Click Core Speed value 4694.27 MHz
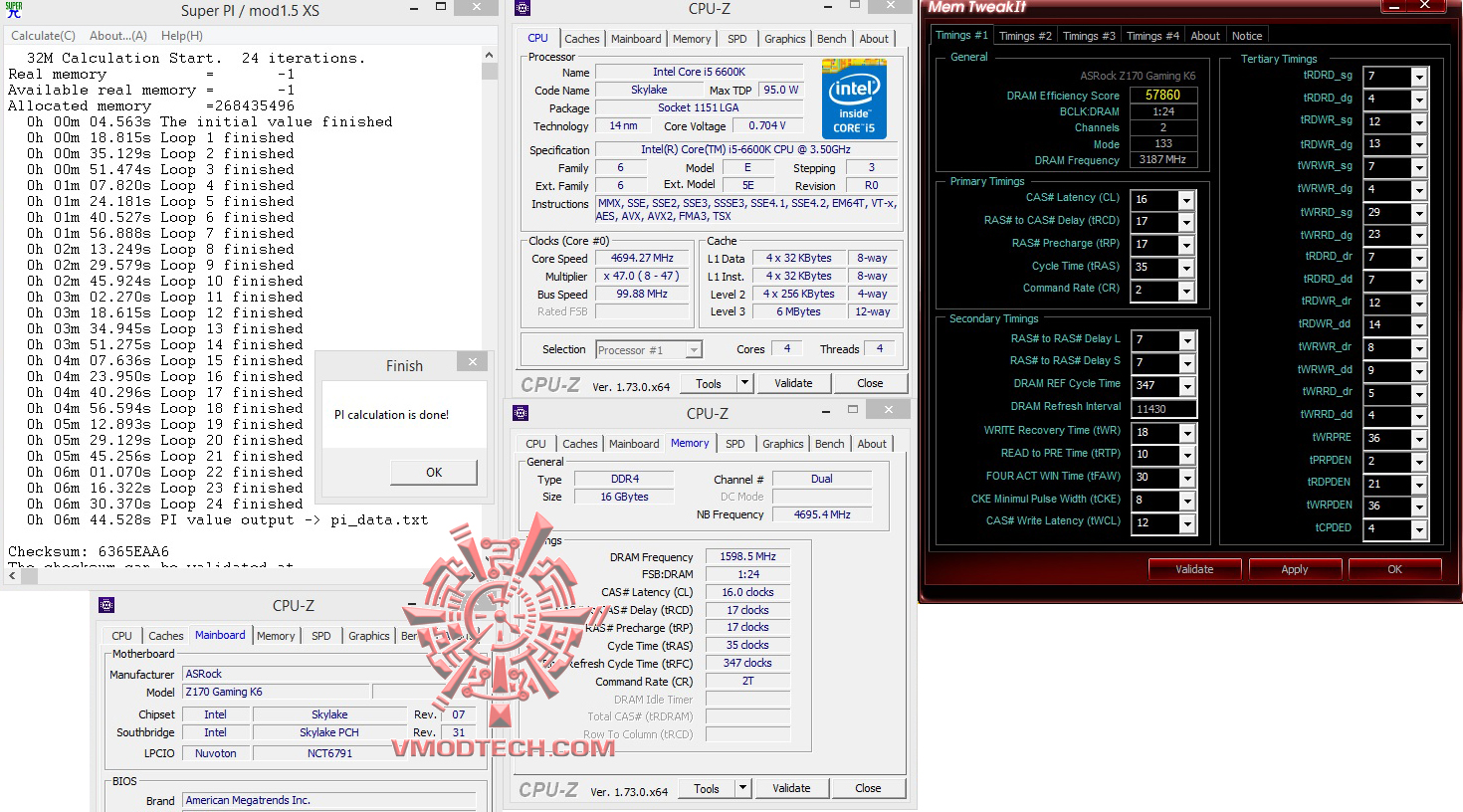 (642, 258)
